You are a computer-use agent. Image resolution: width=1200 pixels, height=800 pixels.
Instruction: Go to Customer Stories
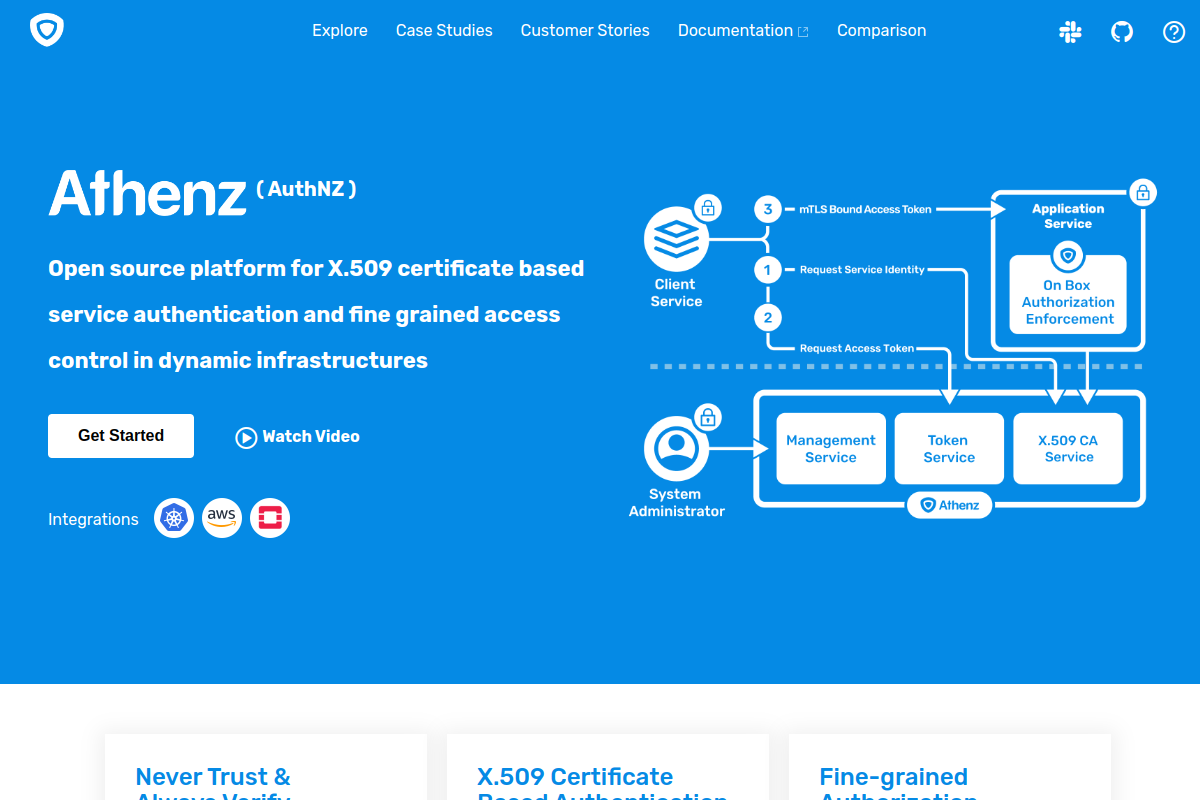[x=585, y=31]
